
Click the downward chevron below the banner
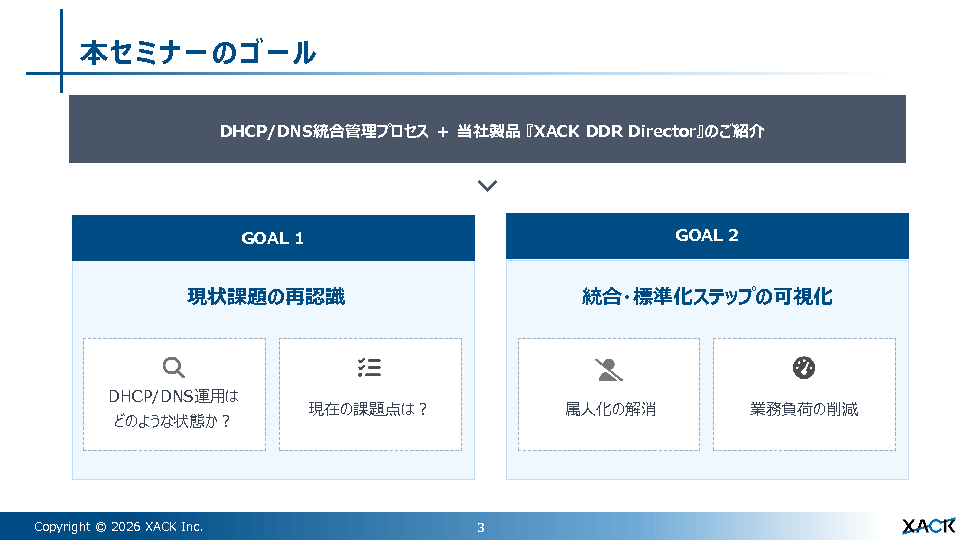[488, 186]
